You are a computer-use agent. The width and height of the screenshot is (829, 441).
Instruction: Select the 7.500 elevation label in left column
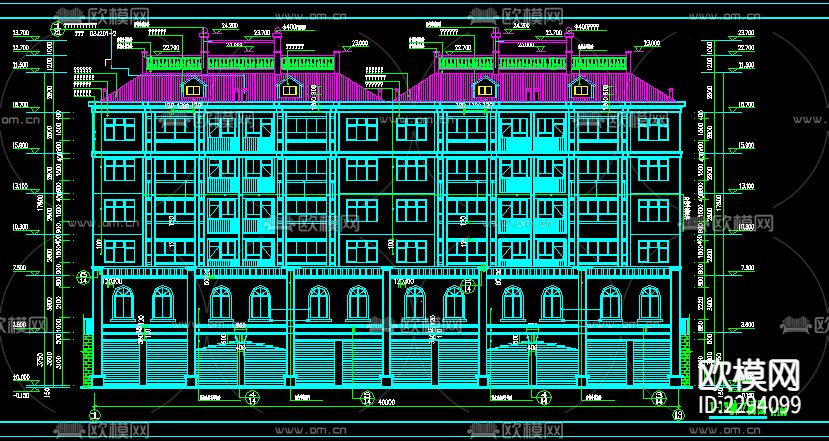tap(20, 268)
